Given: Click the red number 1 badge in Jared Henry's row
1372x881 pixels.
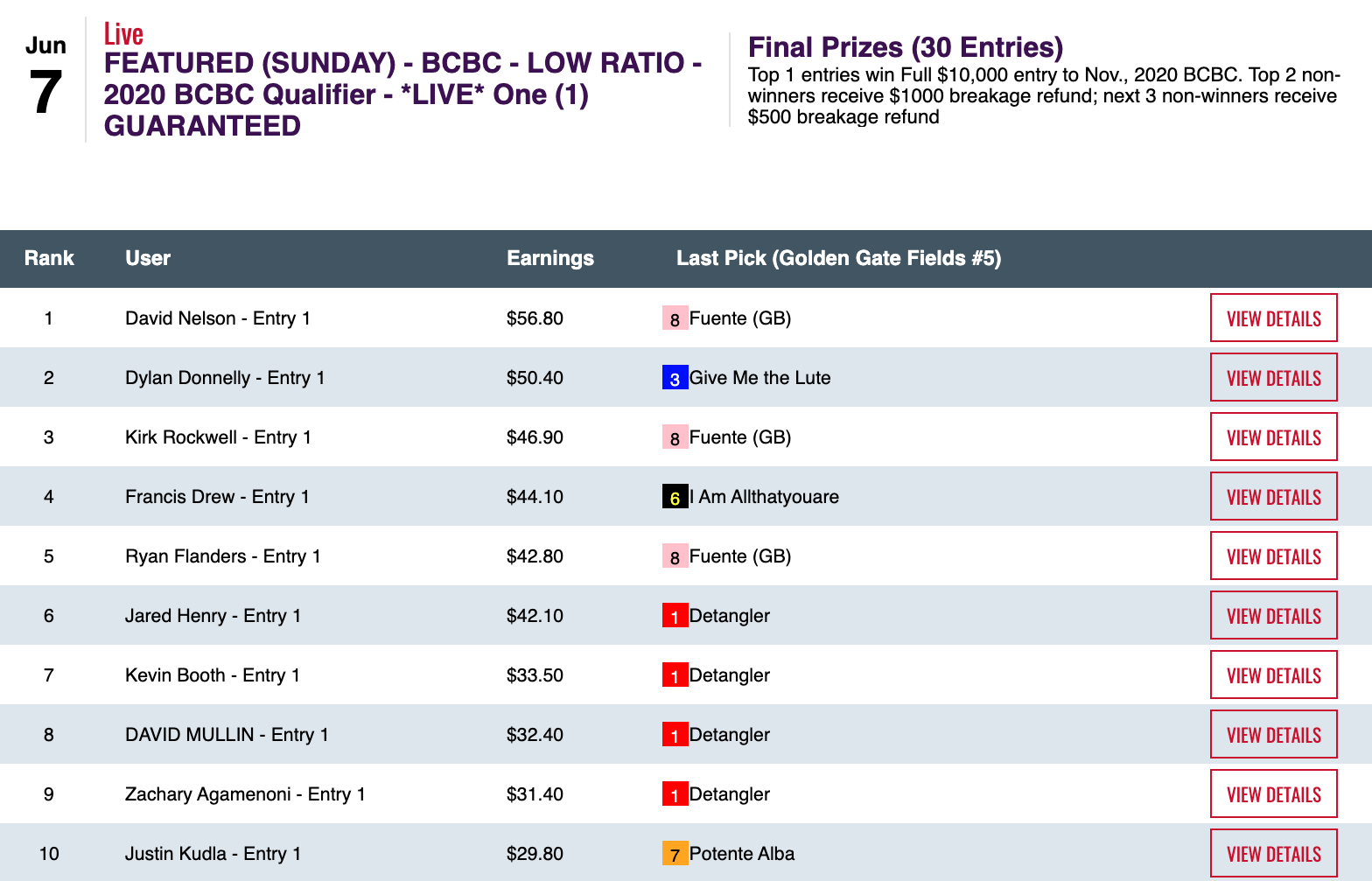Looking at the screenshot, I should click(x=675, y=616).
